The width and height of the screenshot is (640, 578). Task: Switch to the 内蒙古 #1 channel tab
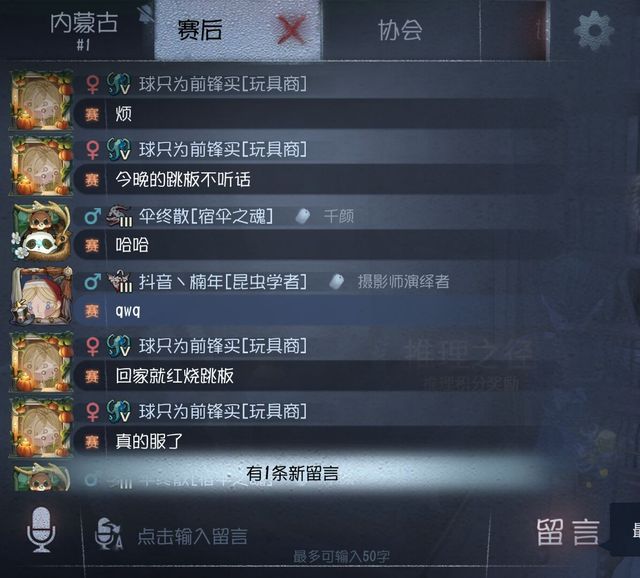(x=84, y=31)
